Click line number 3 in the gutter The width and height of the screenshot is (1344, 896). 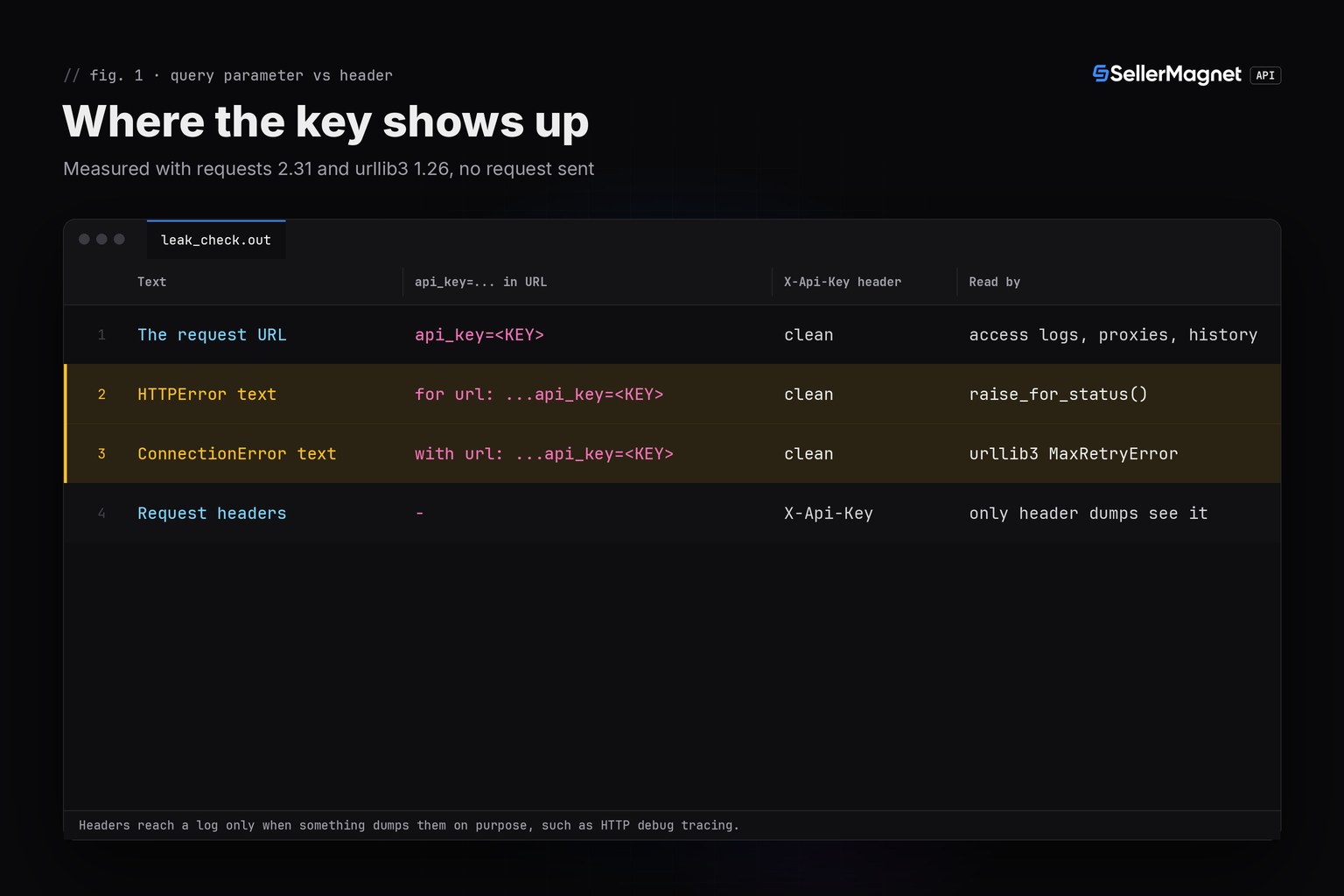pos(101,454)
